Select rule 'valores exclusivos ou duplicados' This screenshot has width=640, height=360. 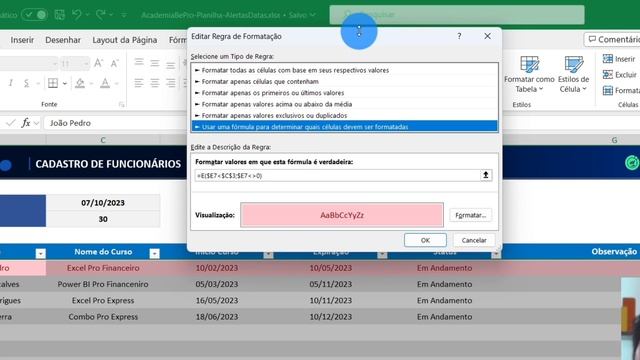coord(345,116)
